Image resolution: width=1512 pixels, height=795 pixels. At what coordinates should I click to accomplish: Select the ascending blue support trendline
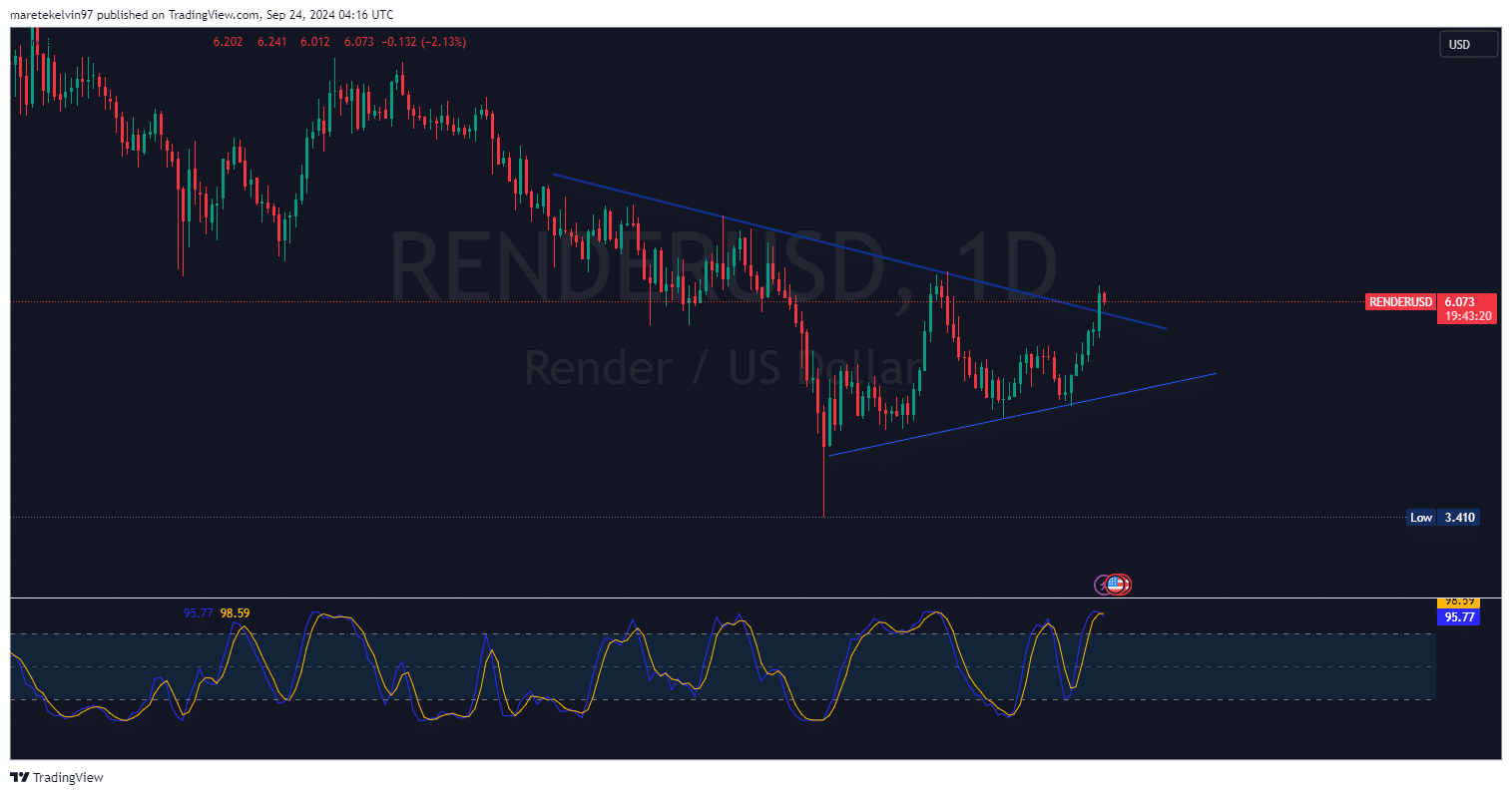point(1023,414)
